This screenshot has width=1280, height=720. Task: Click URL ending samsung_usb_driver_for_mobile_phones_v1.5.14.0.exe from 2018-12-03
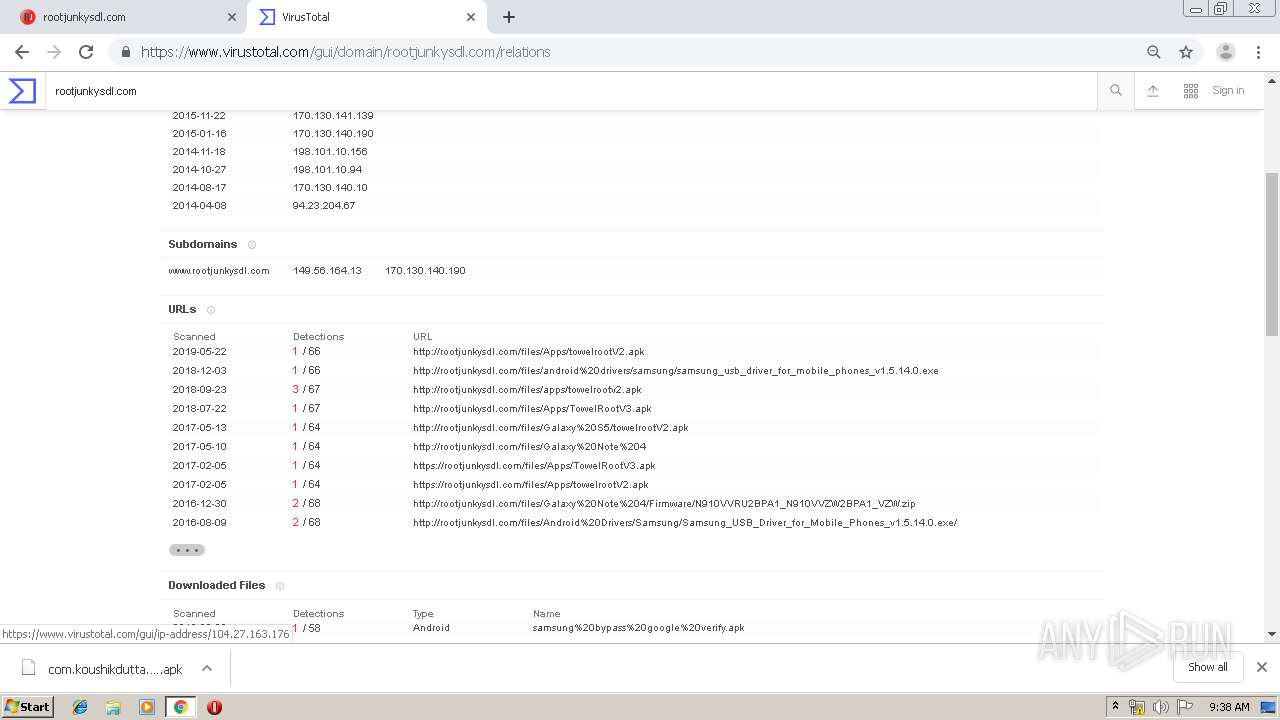[676, 371]
